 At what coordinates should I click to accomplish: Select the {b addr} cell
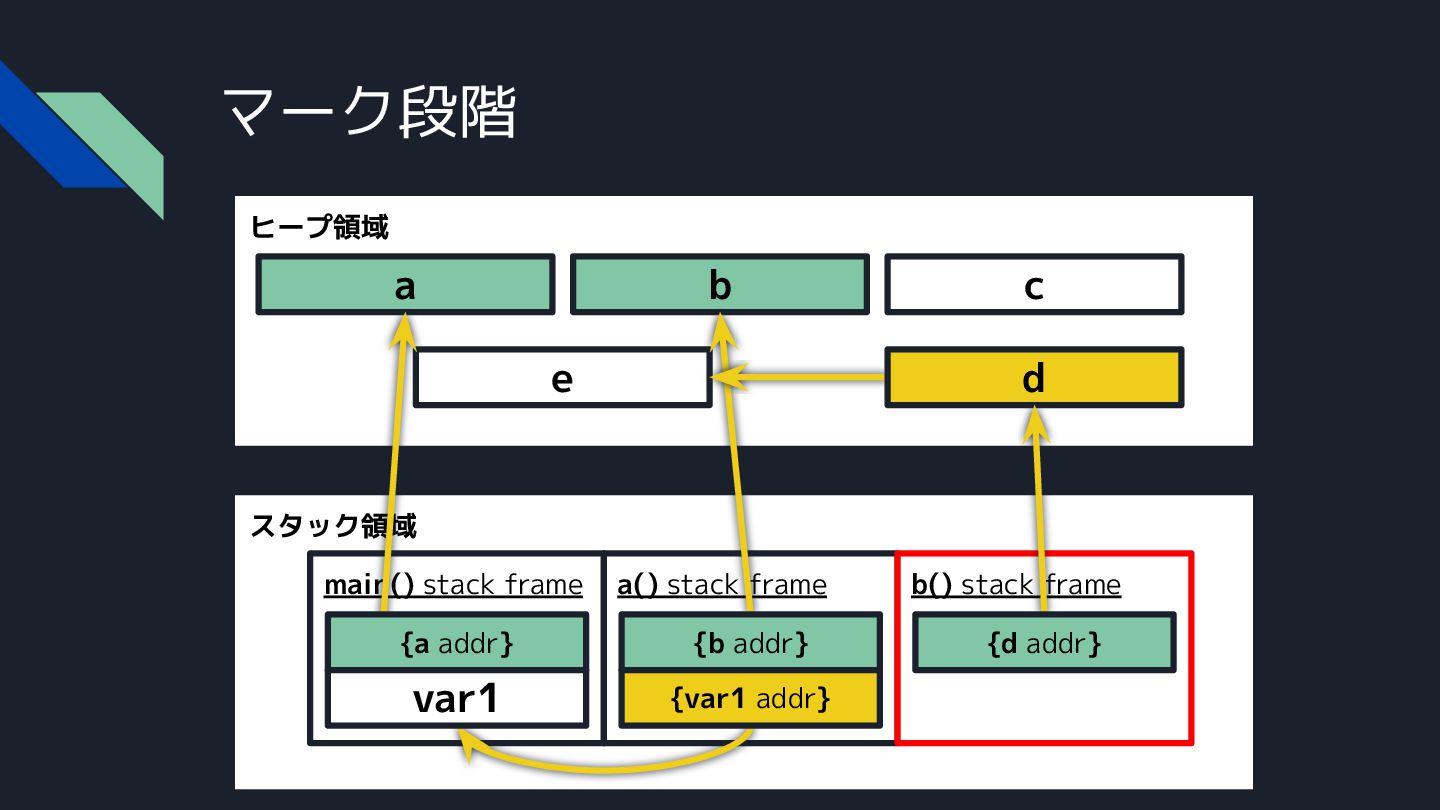[x=751, y=642]
